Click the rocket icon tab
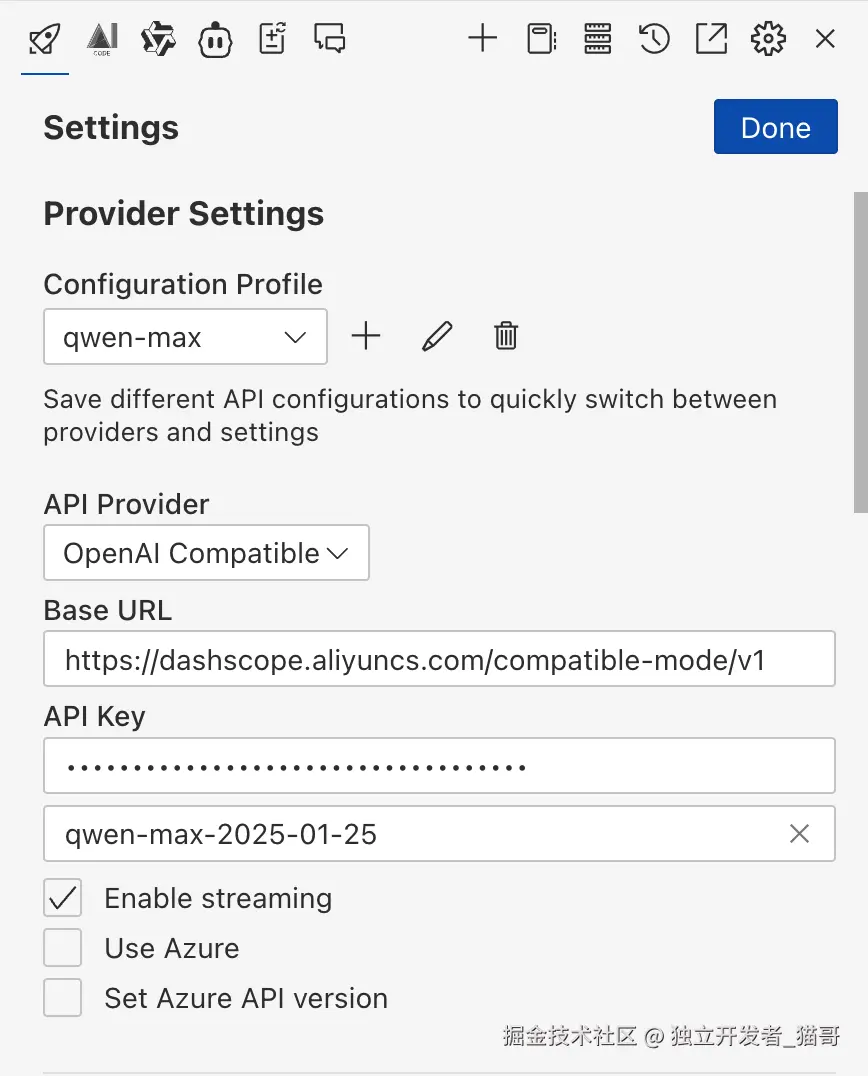868x1076 pixels. pyautogui.click(x=45, y=39)
